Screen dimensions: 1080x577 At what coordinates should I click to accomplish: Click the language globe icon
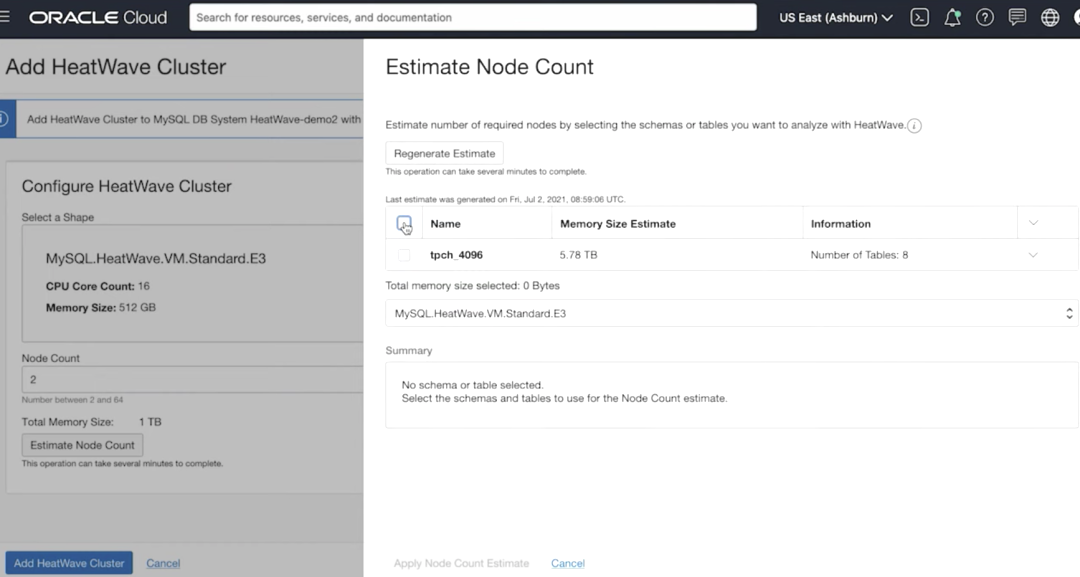click(x=1050, y=17)
